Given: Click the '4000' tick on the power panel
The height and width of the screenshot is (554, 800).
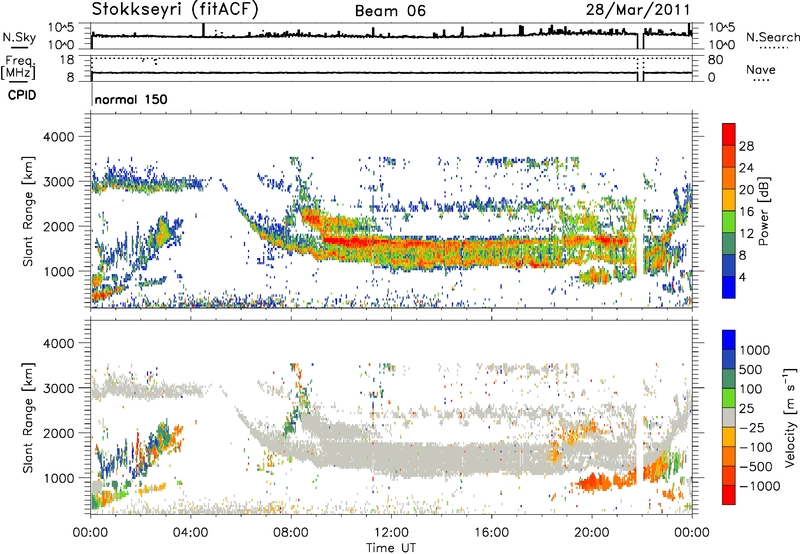Looking at the screenshot, I should (x=58, y=137).
